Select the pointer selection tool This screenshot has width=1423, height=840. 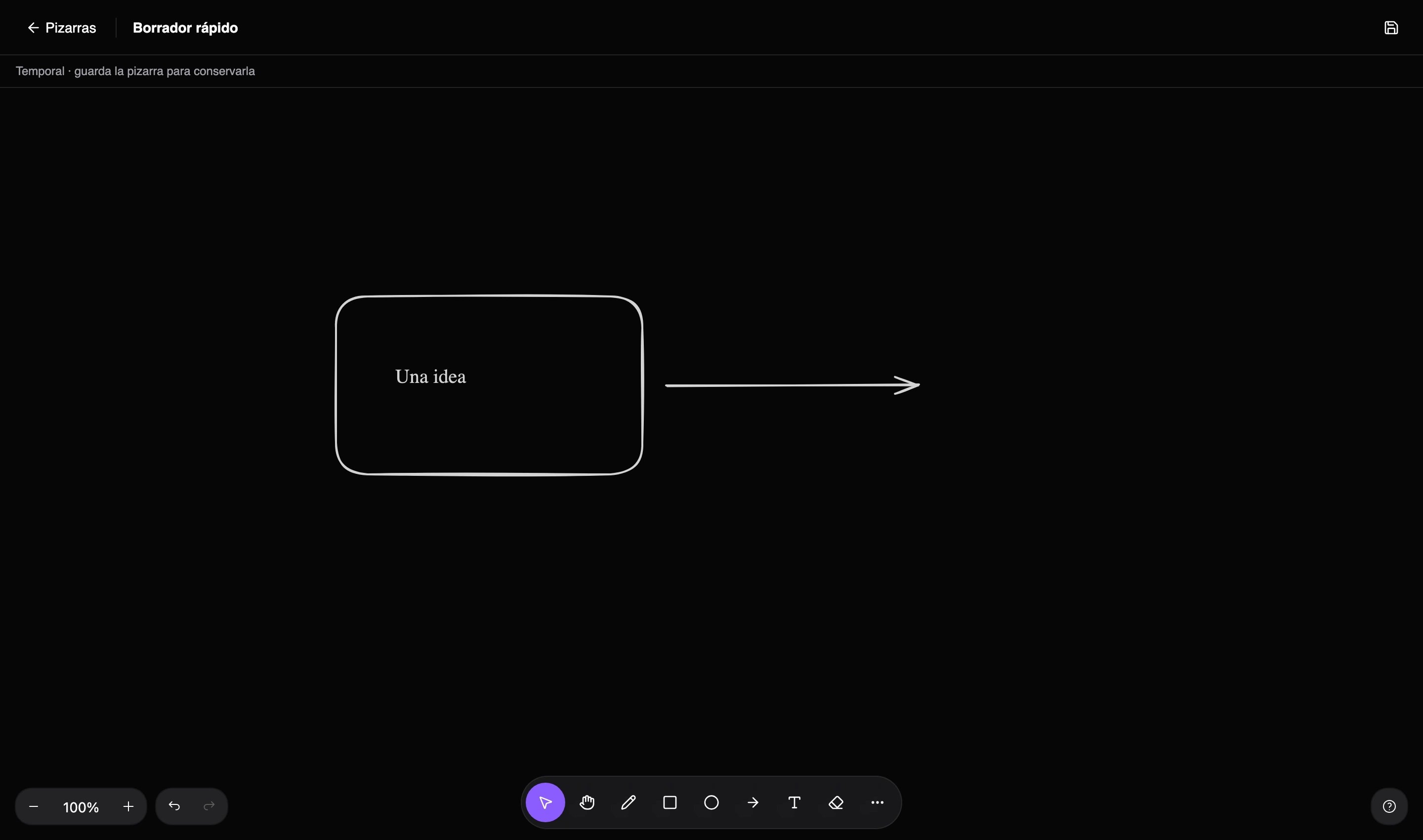[x=545, y=802]
